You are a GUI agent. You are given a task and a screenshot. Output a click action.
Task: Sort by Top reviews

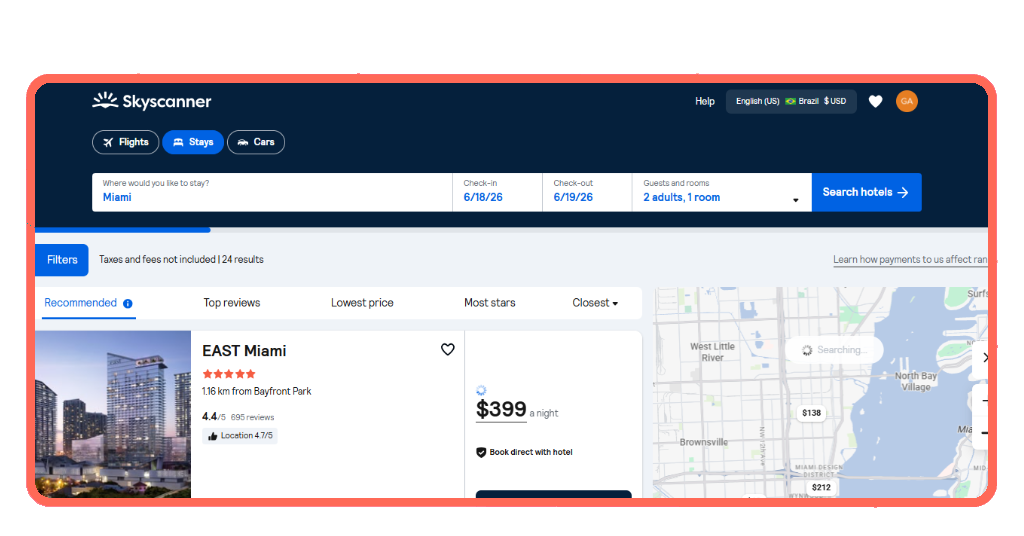232,303
